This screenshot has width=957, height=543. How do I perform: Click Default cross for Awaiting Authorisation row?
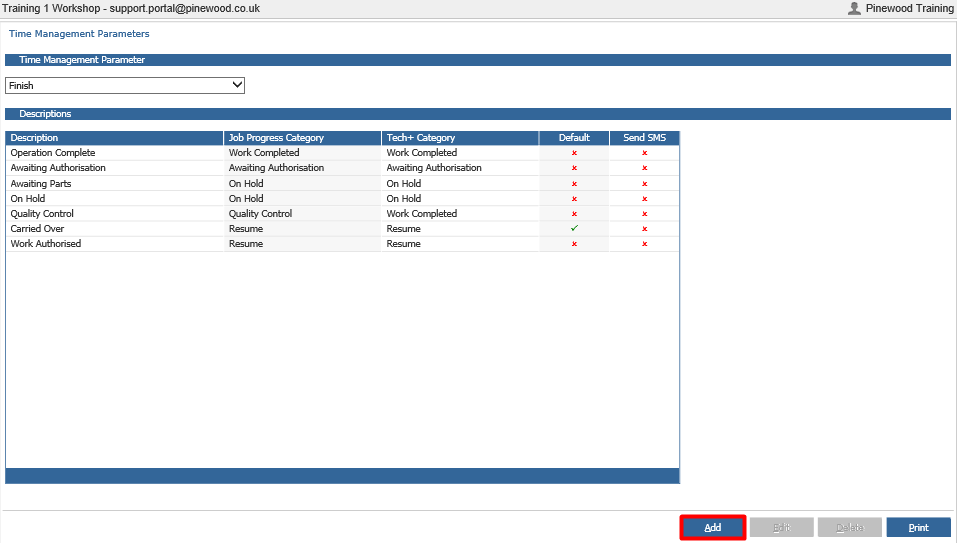tap(574, 168)
